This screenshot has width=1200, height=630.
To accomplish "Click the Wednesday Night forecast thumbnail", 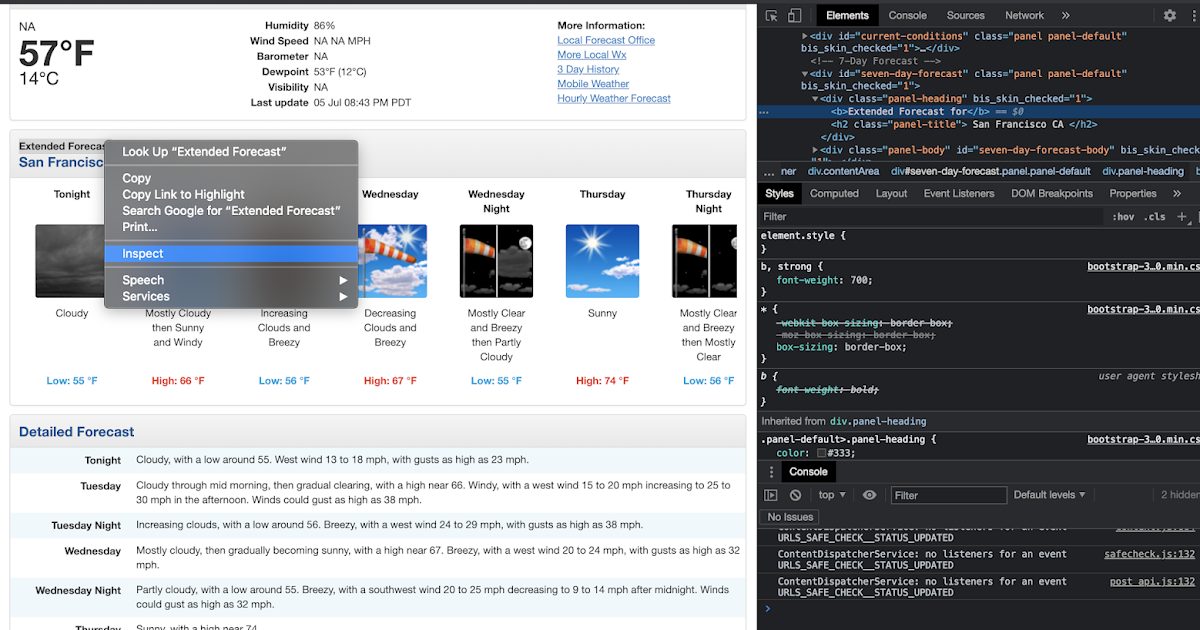I will (x=496, y=260).
